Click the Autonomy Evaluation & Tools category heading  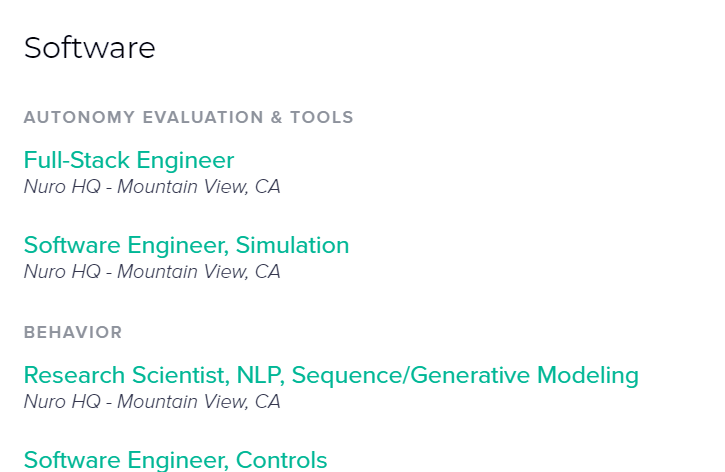pyautogui.click(x=188, y=117)
